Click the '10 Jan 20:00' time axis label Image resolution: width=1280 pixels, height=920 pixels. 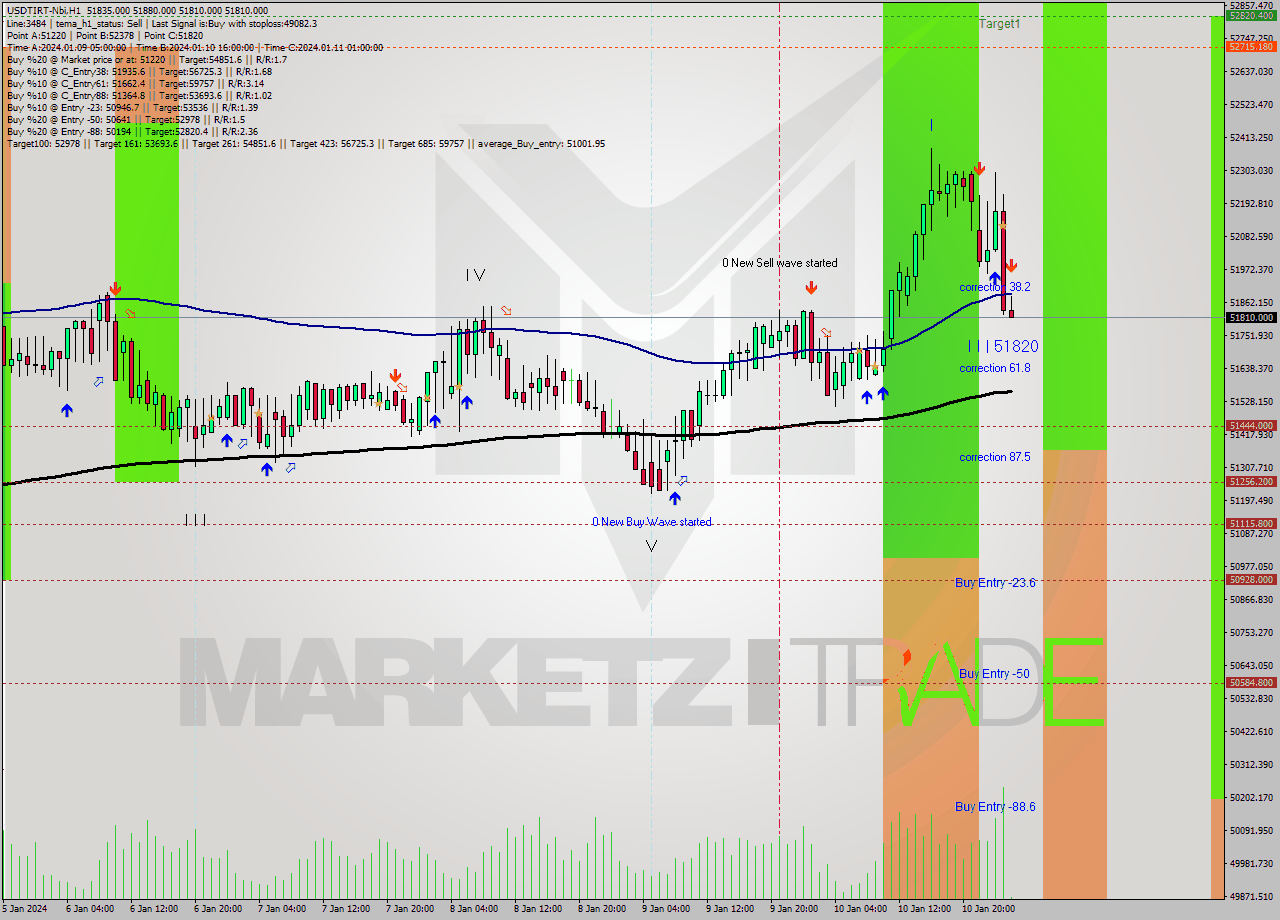(x=988, y=909)
